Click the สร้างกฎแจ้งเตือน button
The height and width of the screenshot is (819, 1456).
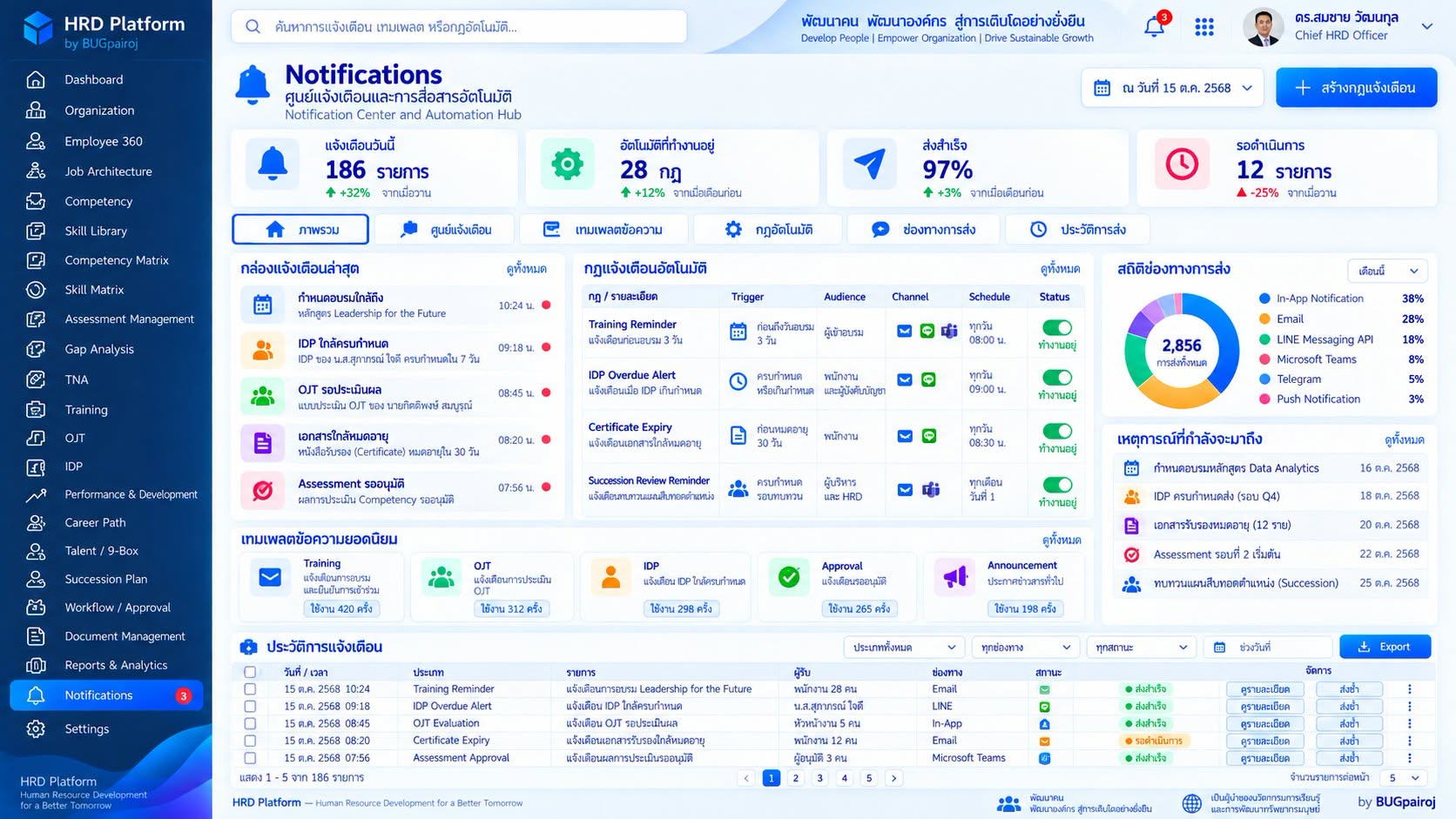[x=1356, y=88]
